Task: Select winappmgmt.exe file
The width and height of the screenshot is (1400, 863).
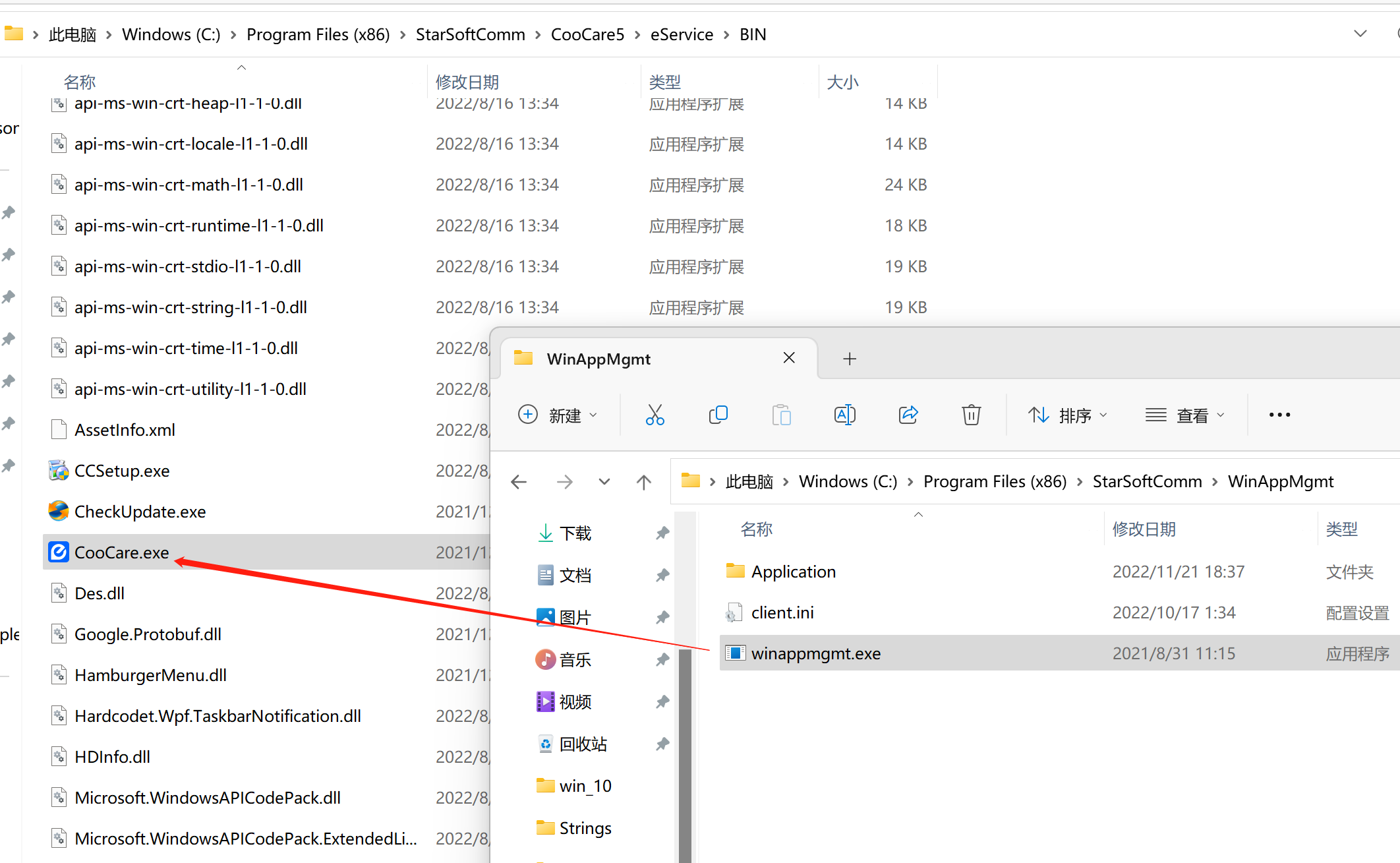Action: [816, 653]
